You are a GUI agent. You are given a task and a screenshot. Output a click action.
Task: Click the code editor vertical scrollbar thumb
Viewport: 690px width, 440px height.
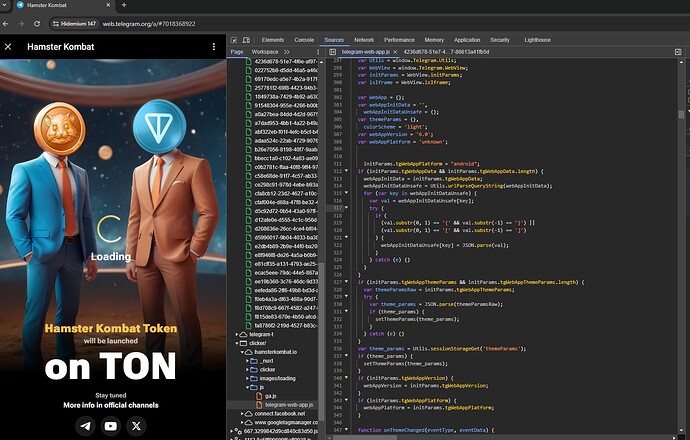tap(681, 114)
